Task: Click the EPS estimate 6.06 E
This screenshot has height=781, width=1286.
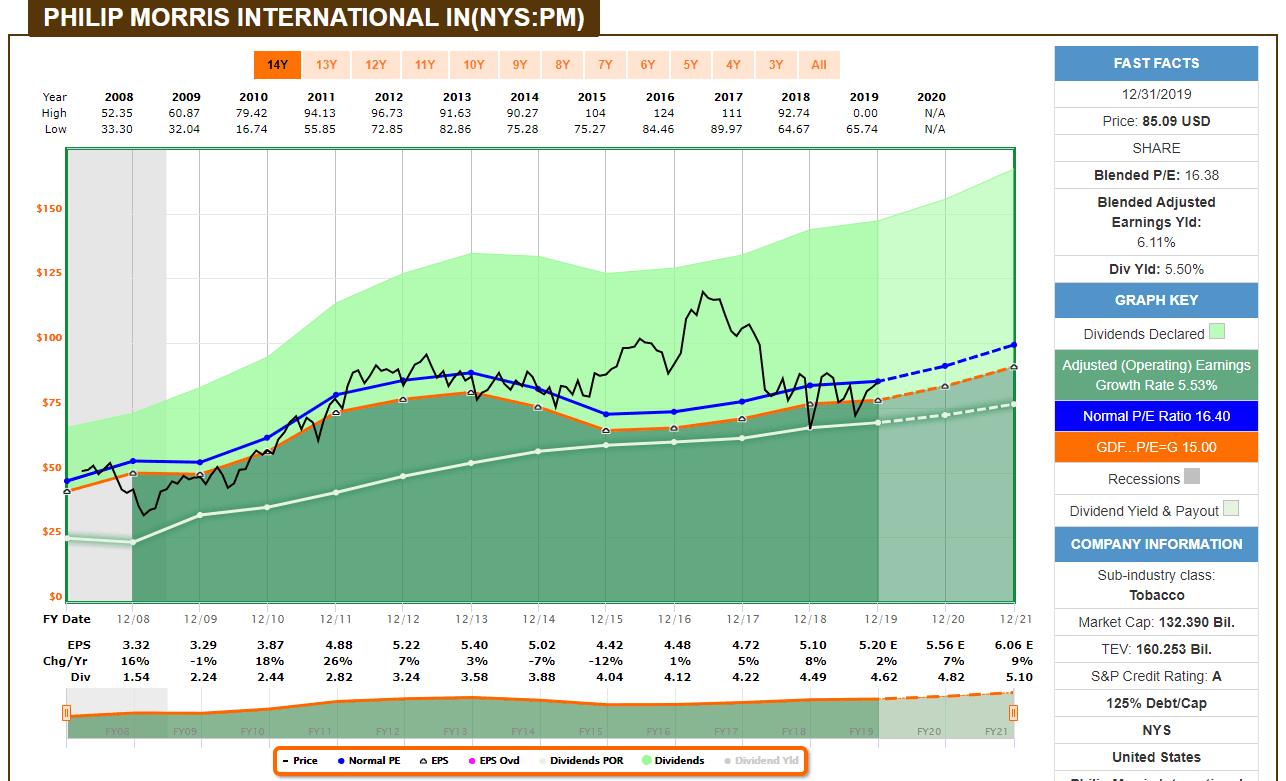Action: 1014,645
